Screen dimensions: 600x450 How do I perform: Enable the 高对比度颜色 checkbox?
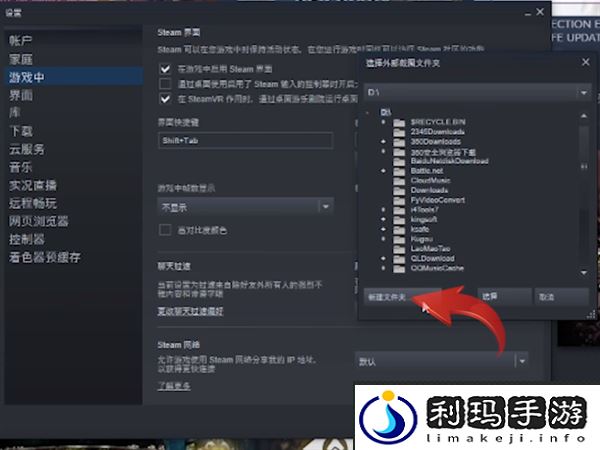[x=165, y=230]
